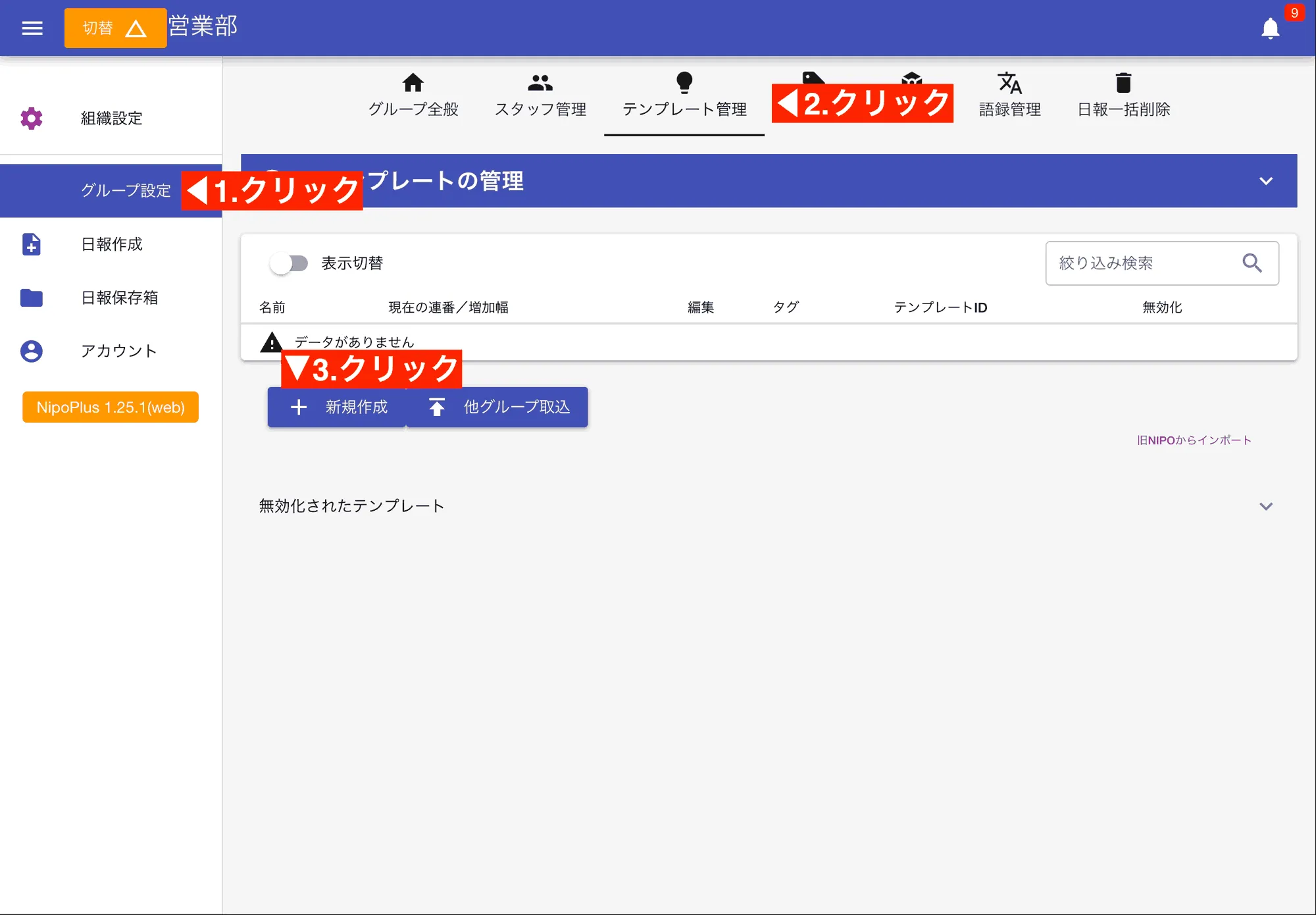
Task: Select the 組織設定 gear icon
Action: [x=32, y=118]
